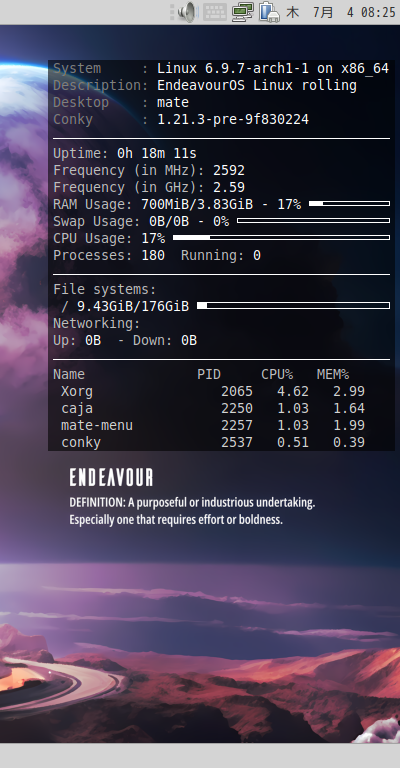Image resolution: width=400 pixels, height=768 pixels.
Task: Click the Conky version '1.21.3-pre-9f830224'
Action: 233,120
